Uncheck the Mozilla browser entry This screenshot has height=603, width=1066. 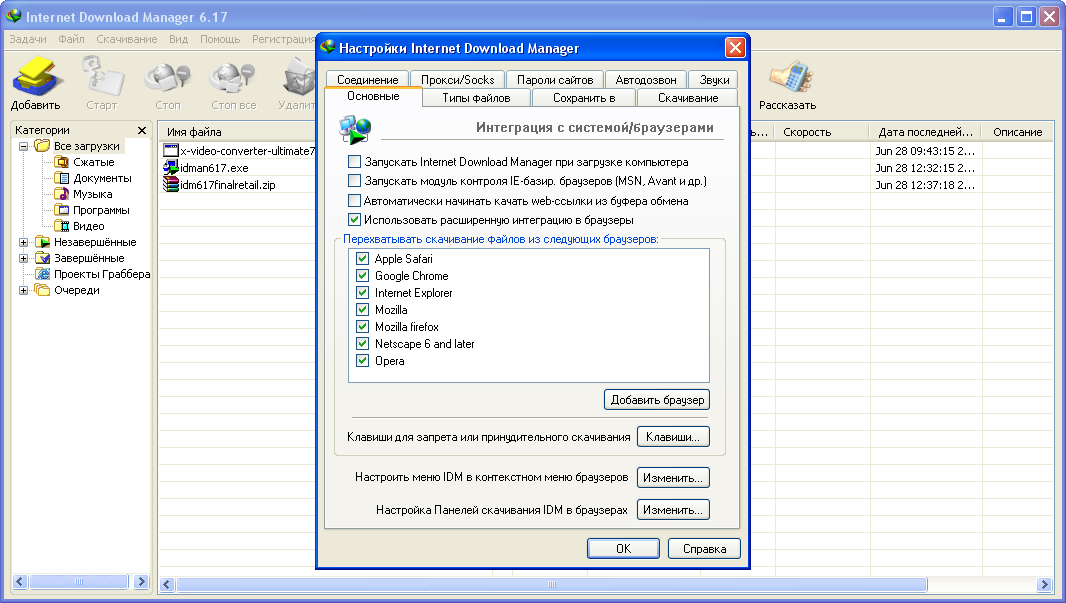[x=362, y=309]
